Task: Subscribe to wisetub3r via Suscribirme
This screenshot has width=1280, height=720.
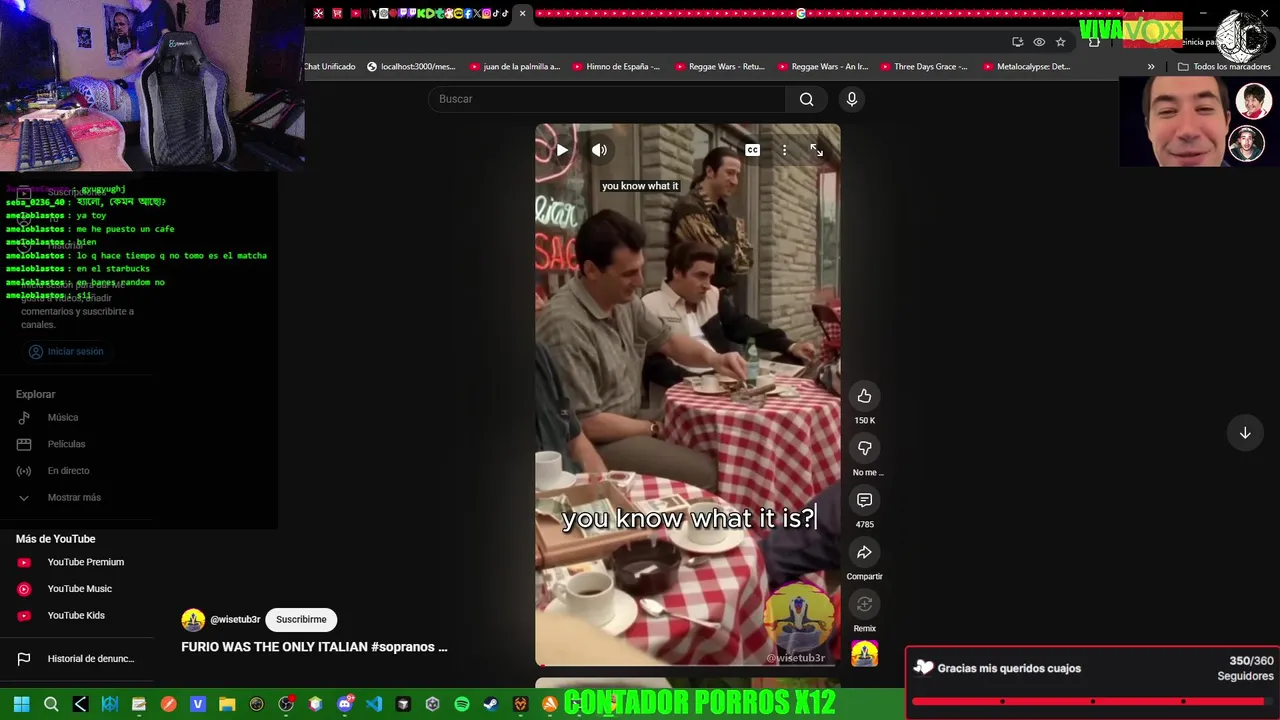Action: coord(301,620)
